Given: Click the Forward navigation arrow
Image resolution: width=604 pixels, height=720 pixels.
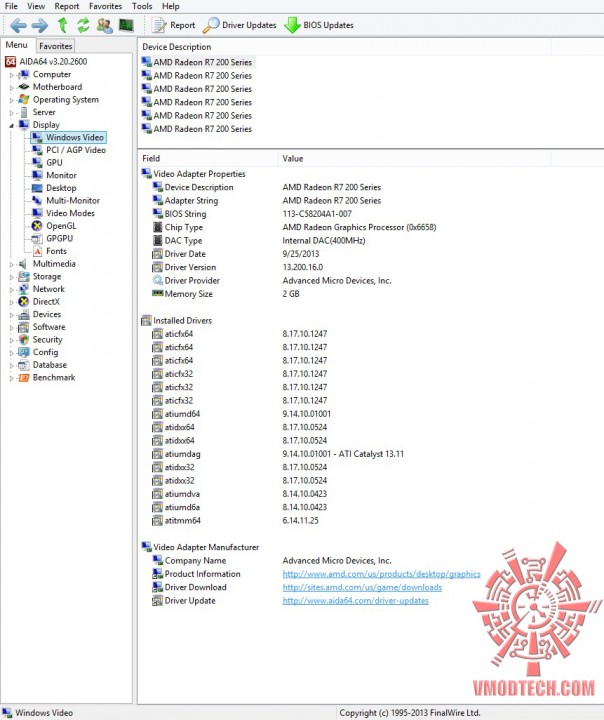Looking at the screenshot, I should click(x=40, y=25).
